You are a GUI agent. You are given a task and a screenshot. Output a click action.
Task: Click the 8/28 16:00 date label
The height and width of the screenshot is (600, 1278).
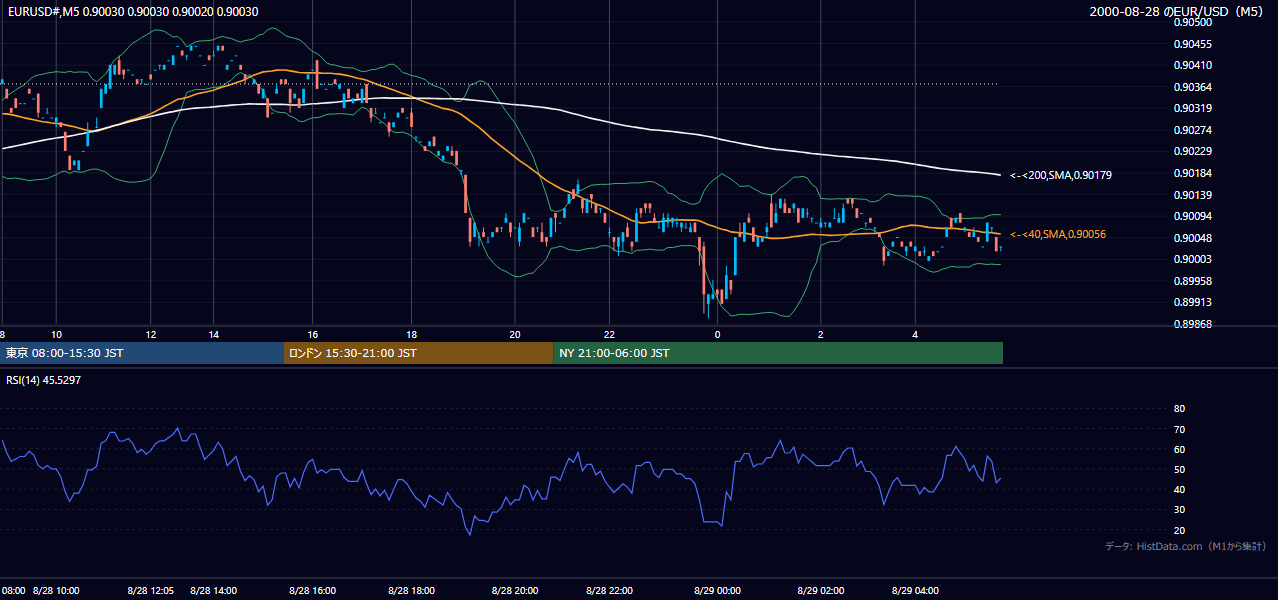312,591
